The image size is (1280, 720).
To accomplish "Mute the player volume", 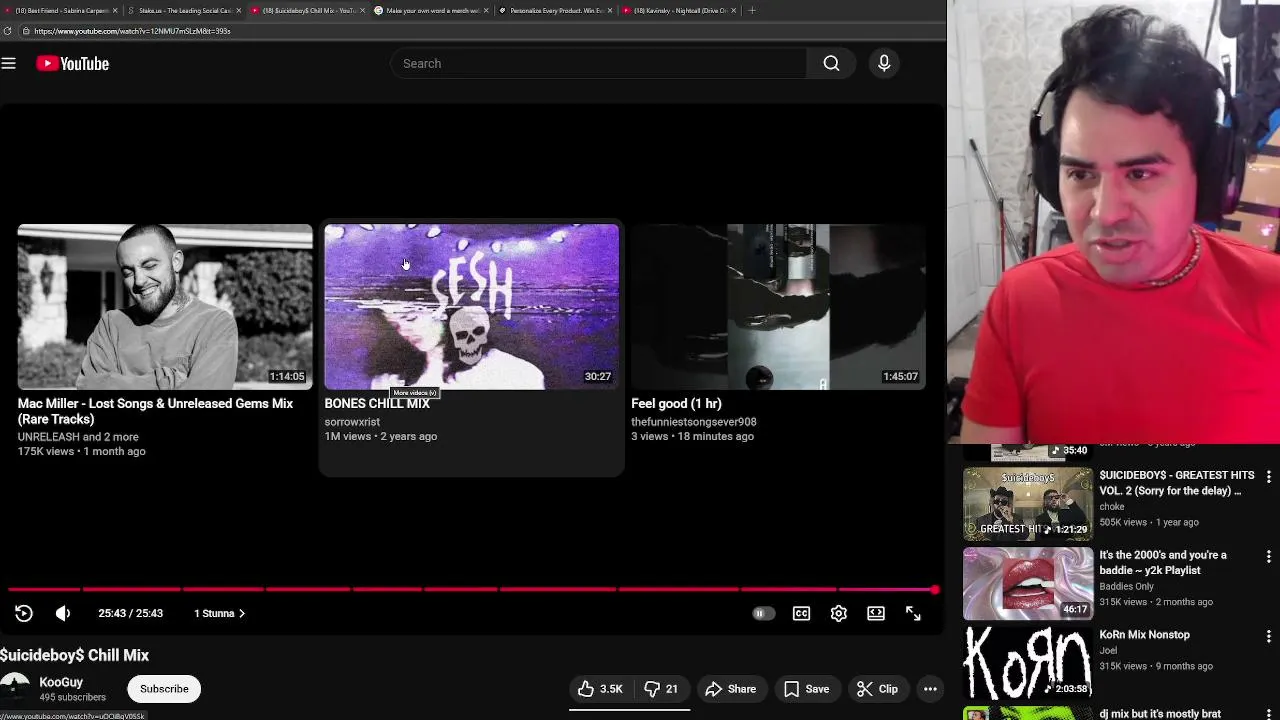I will click(63, 613).
